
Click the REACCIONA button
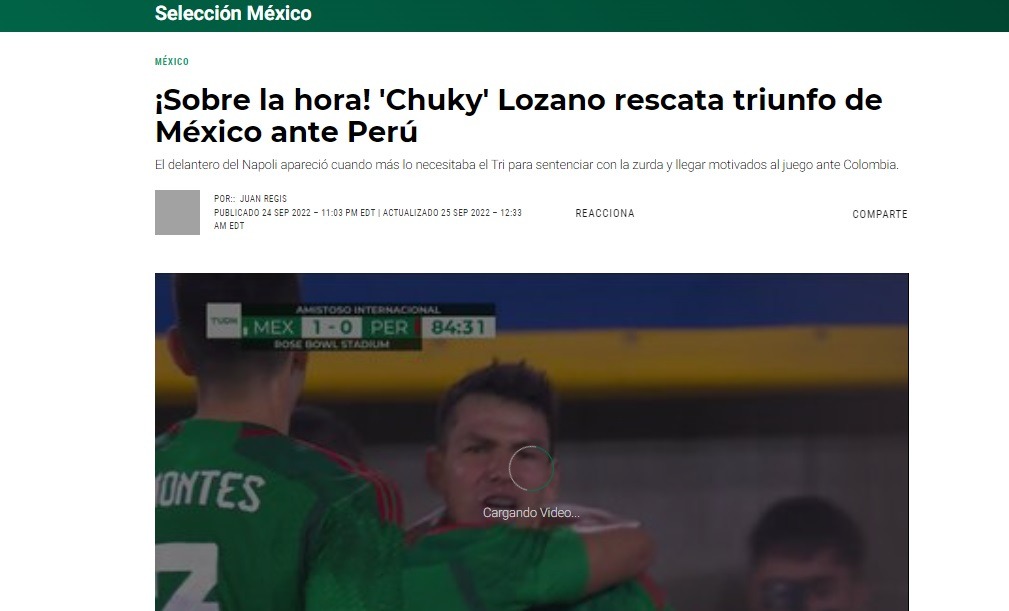605,213
